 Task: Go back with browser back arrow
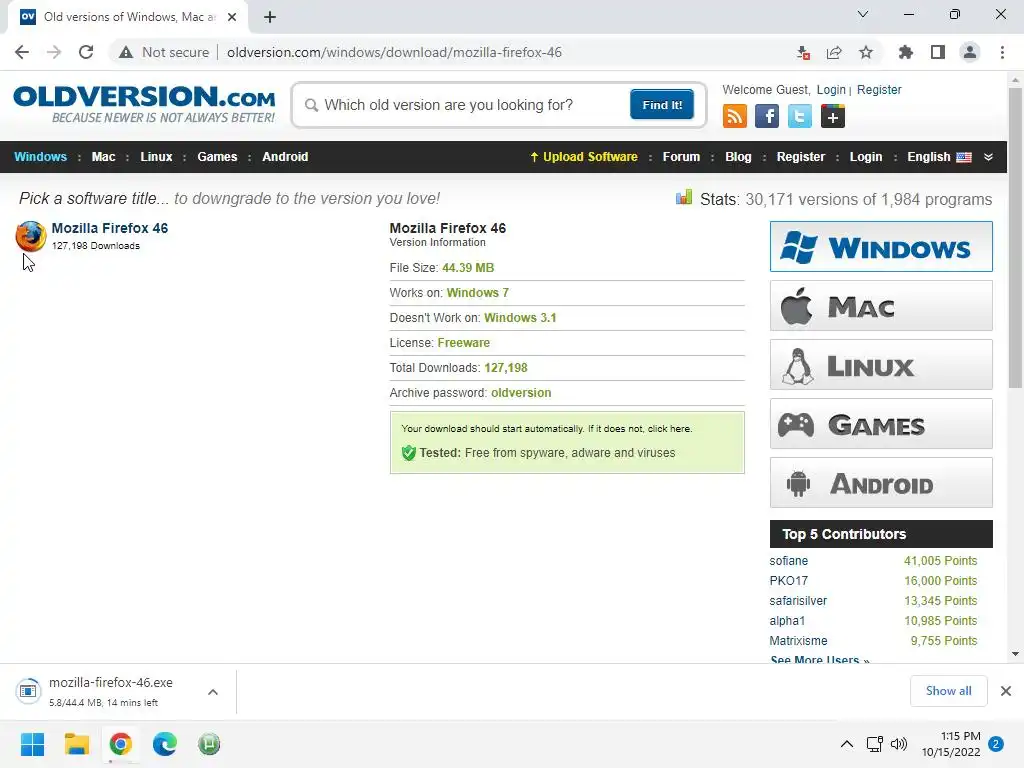tap(22, 52)
